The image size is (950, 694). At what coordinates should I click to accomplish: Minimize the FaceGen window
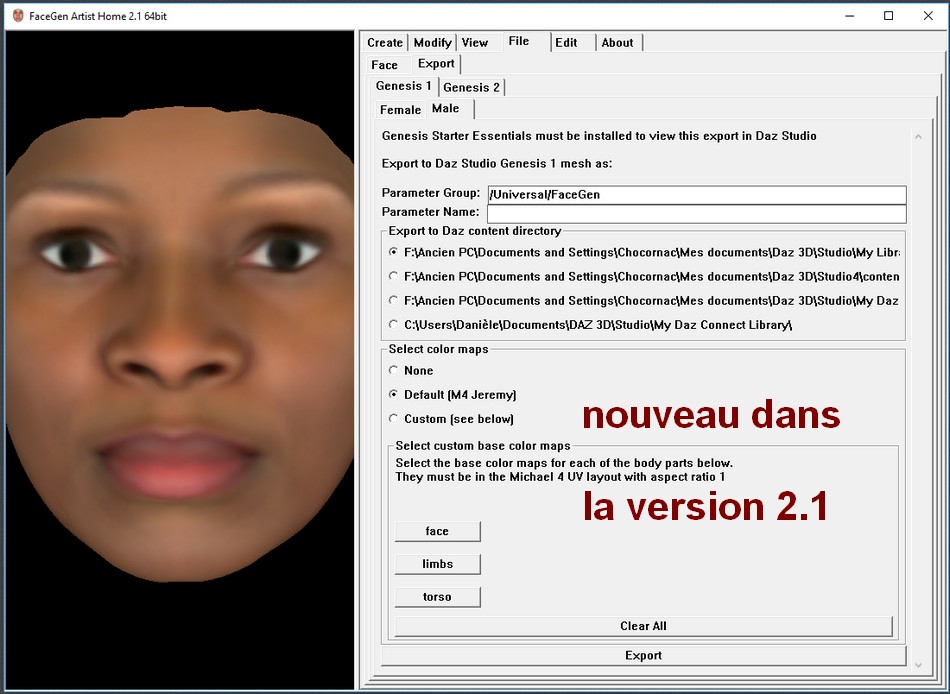click(849, 16)
